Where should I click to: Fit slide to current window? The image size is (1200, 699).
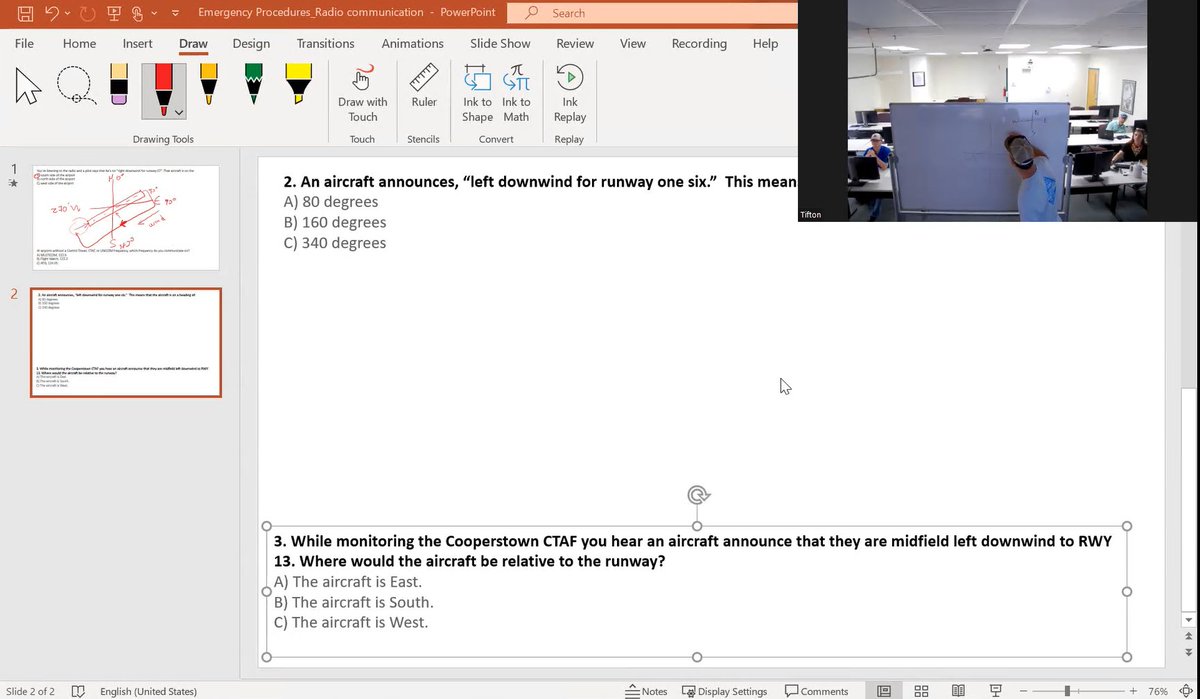pyautogui.click(x=1184, y=691)
